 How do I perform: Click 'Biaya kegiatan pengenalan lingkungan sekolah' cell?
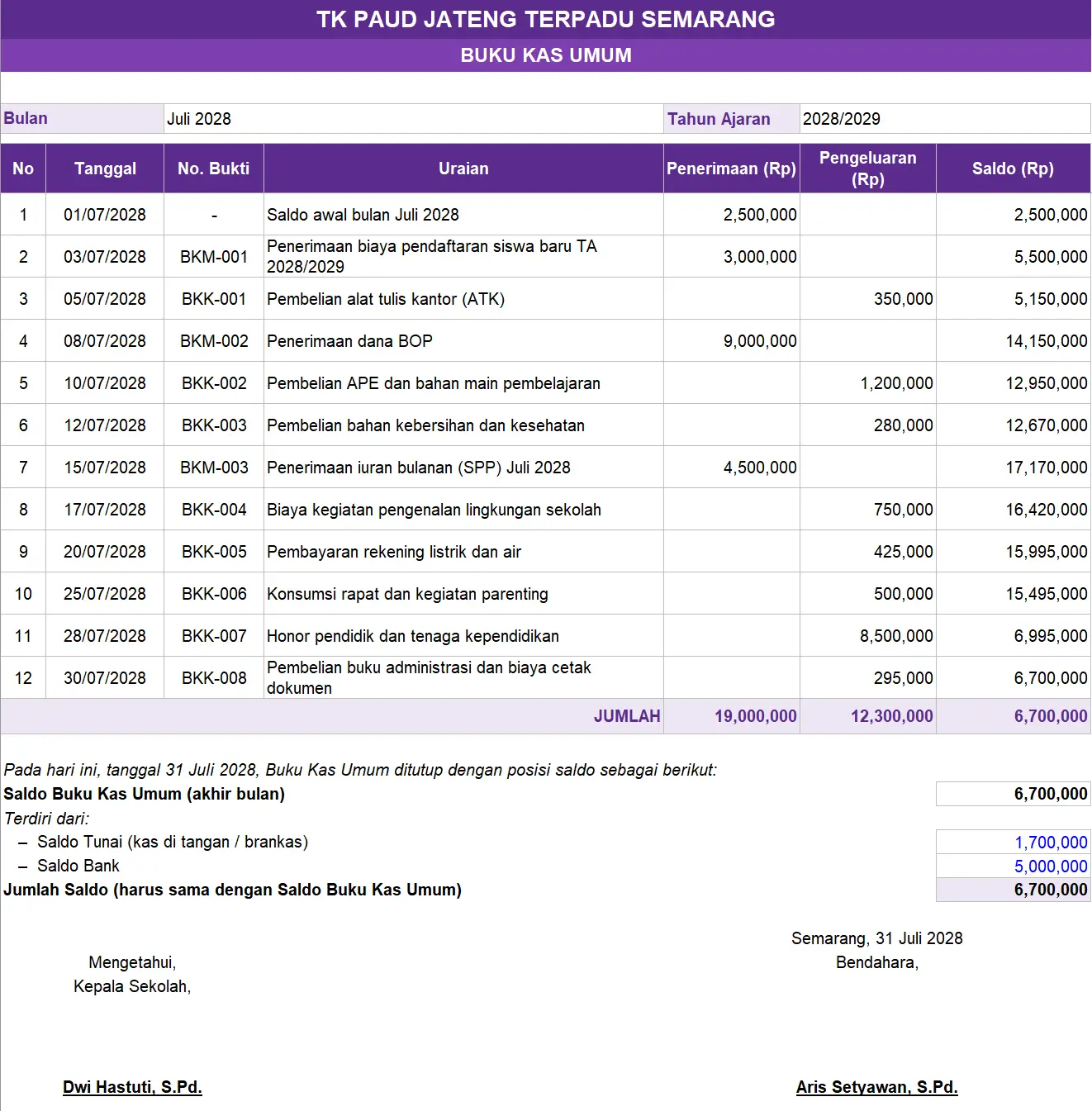463,510
